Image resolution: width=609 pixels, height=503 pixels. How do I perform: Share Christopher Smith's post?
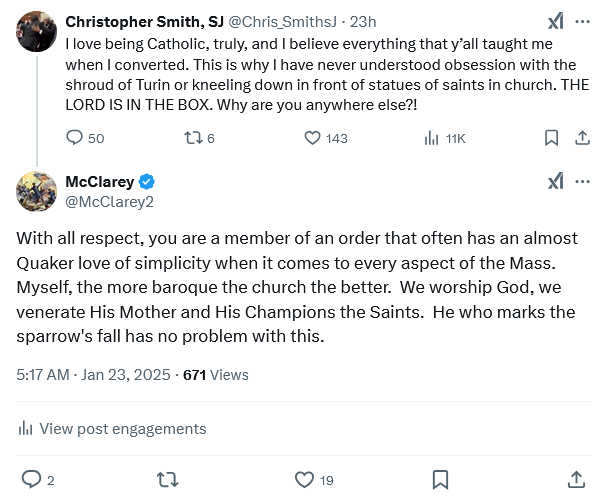point(581,138)
